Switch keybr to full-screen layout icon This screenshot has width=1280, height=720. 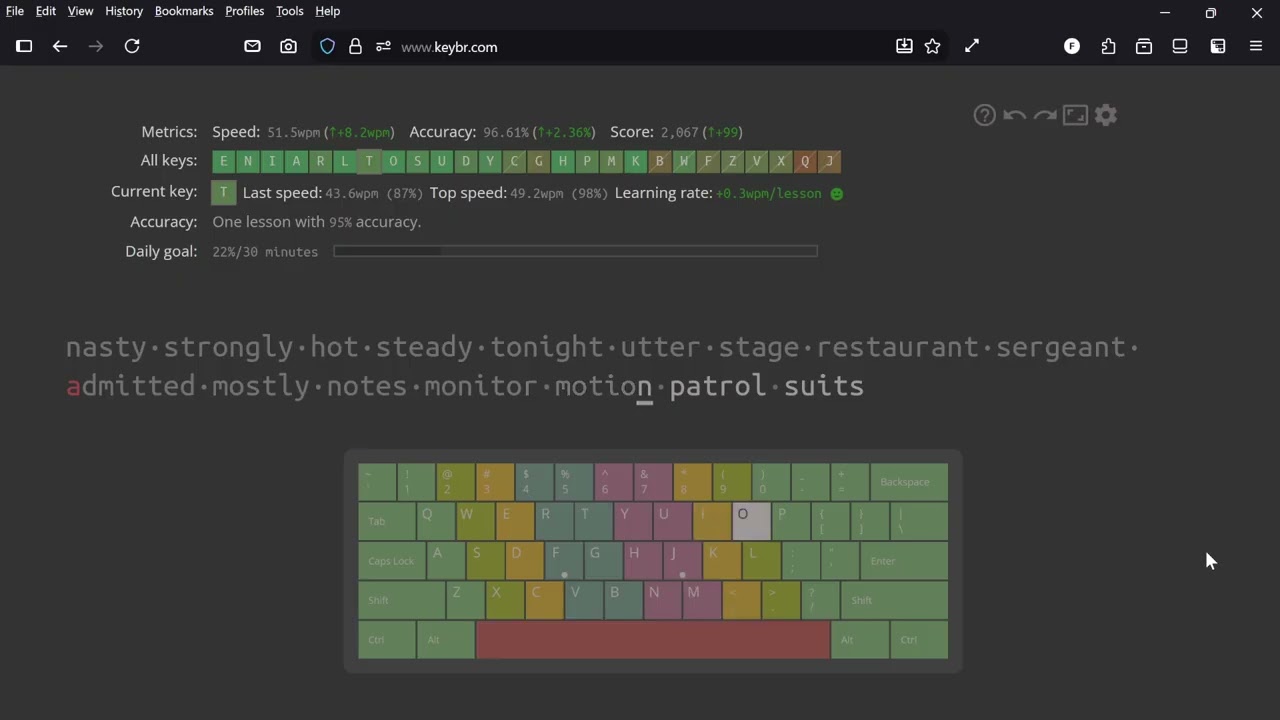[1075, 115]
